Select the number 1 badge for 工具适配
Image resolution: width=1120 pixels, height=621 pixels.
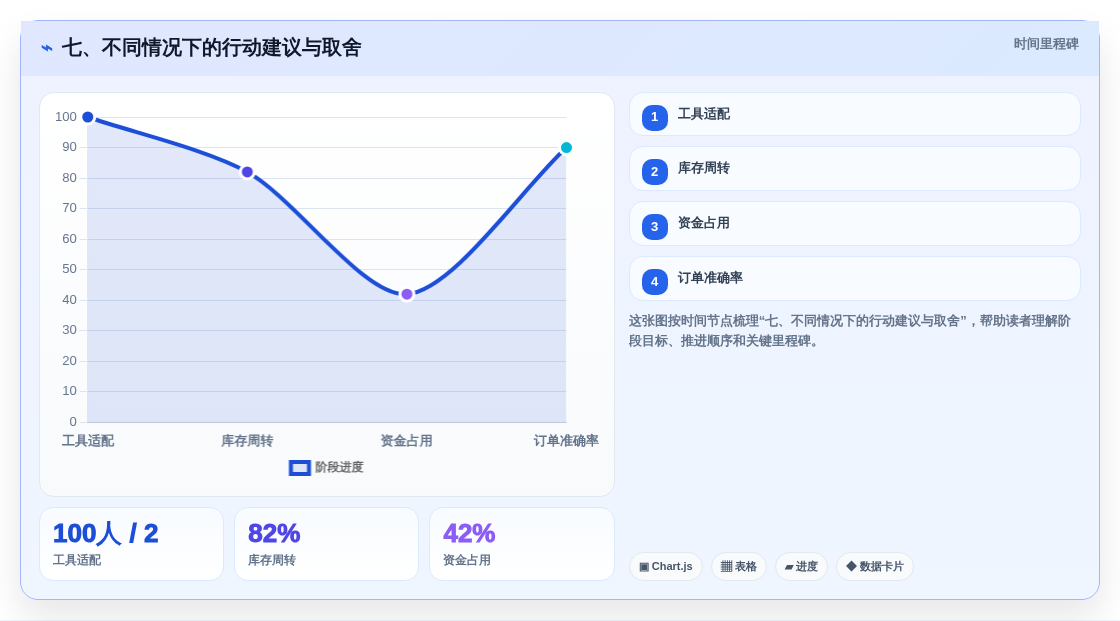click(654, 117)
